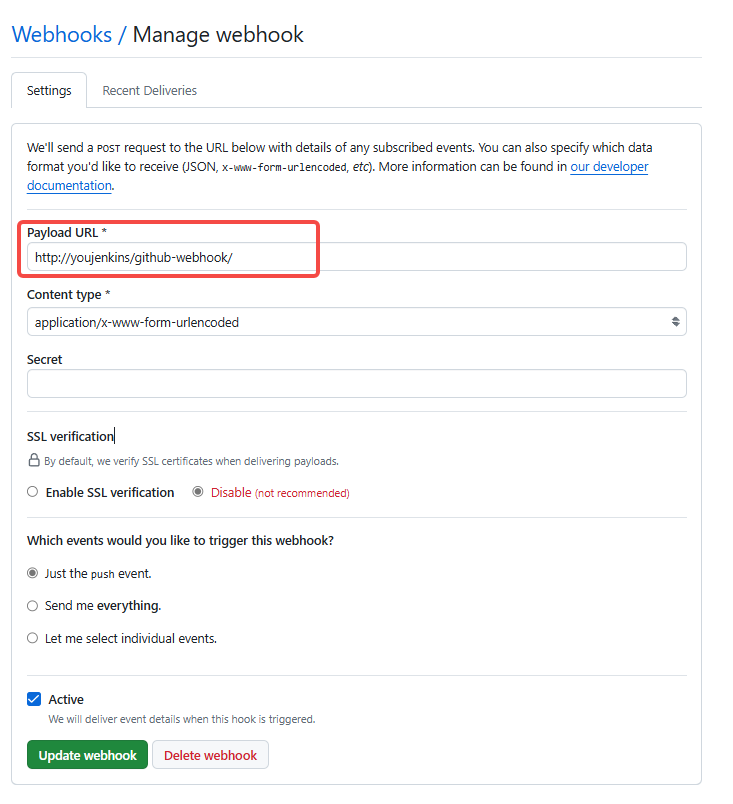Choose Just the push event option
Image resolution: width=733 pixels, height=804 pixels.
click(x=33, y=573)
